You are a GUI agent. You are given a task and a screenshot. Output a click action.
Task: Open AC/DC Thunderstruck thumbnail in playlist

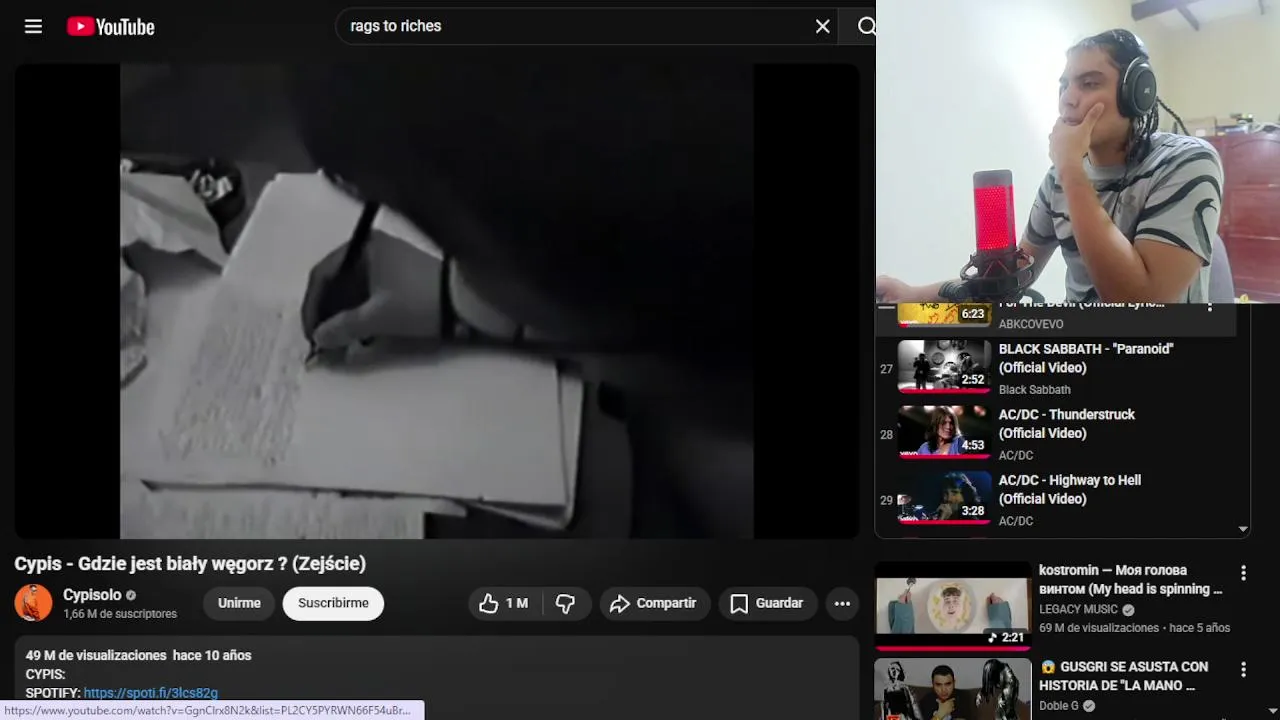click(944, 432)
